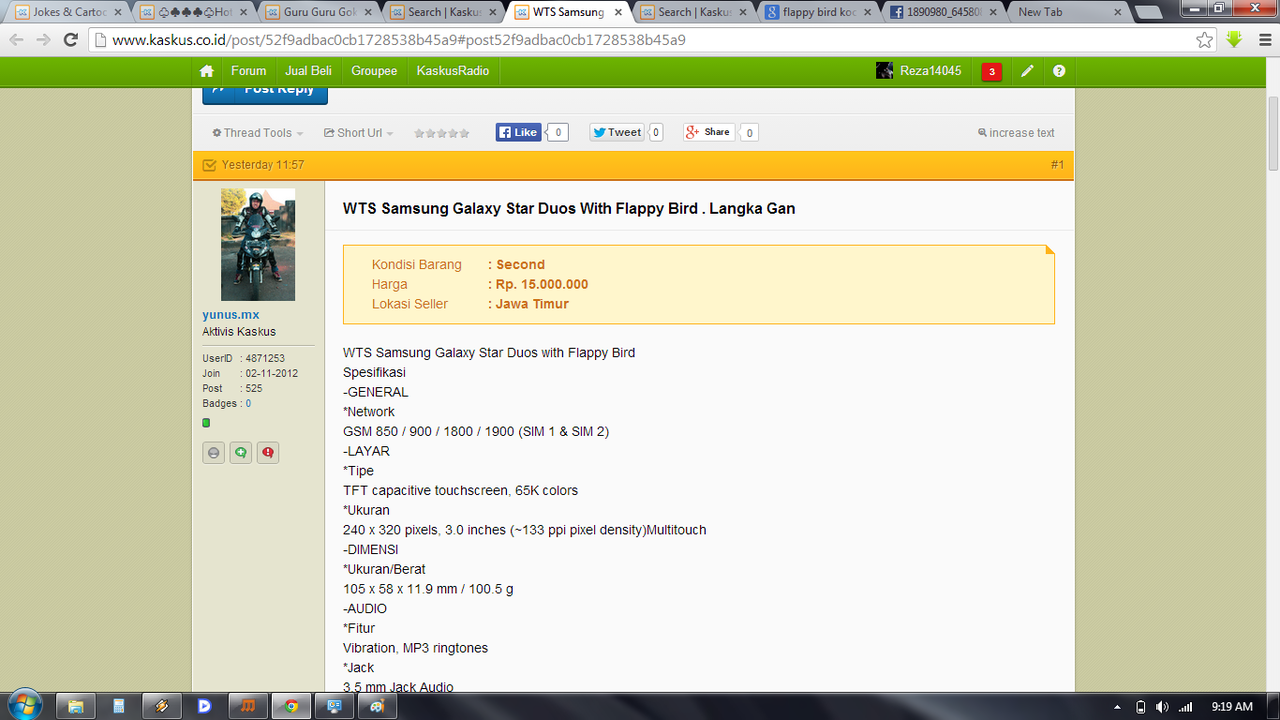Switch to flappy bird Google tab

point(818,12)
